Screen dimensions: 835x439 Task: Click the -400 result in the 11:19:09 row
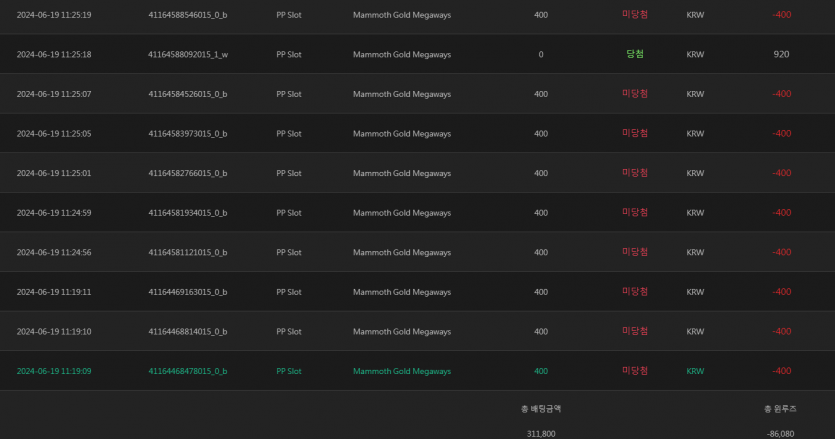[x=781, y=371]
